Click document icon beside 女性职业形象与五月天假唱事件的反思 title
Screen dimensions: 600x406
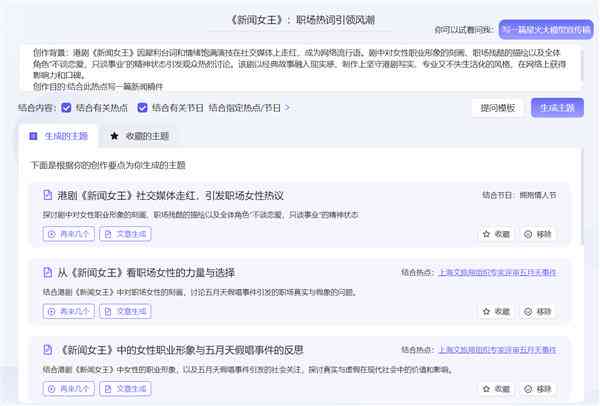click(x=47, y=350)
